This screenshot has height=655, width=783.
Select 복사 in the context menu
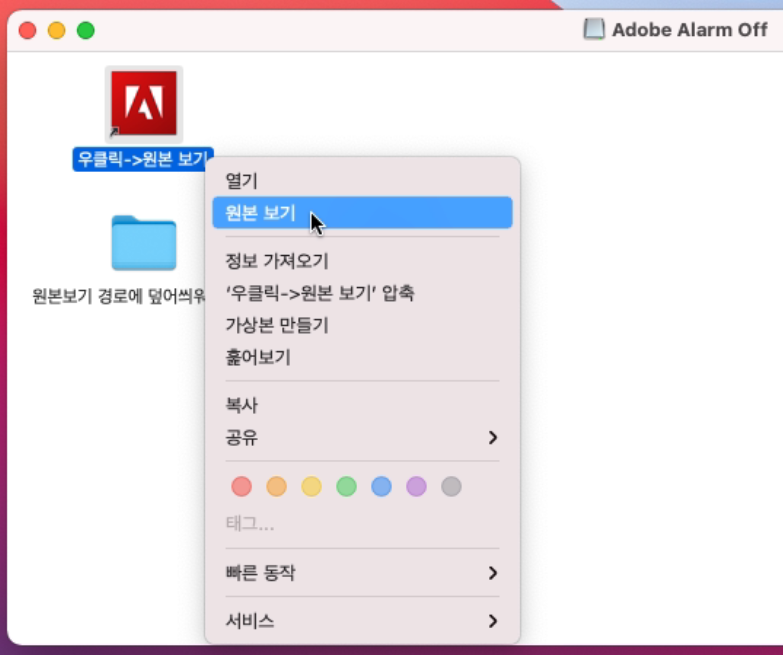point(363,405)
